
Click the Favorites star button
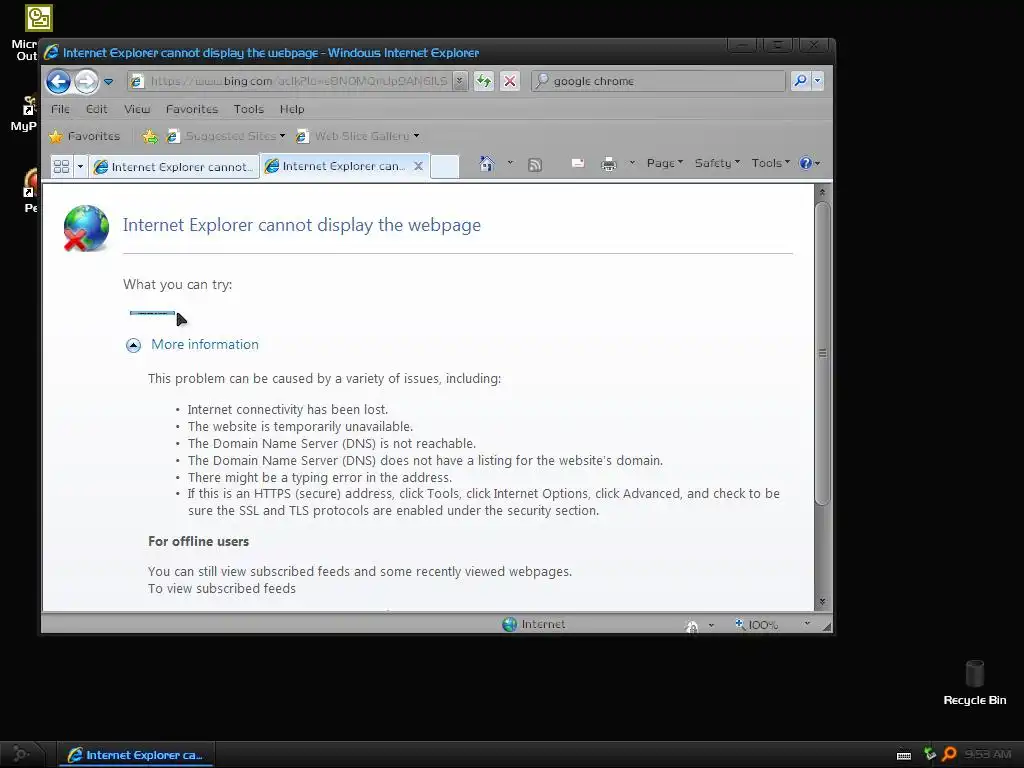(x=85, y=136)
